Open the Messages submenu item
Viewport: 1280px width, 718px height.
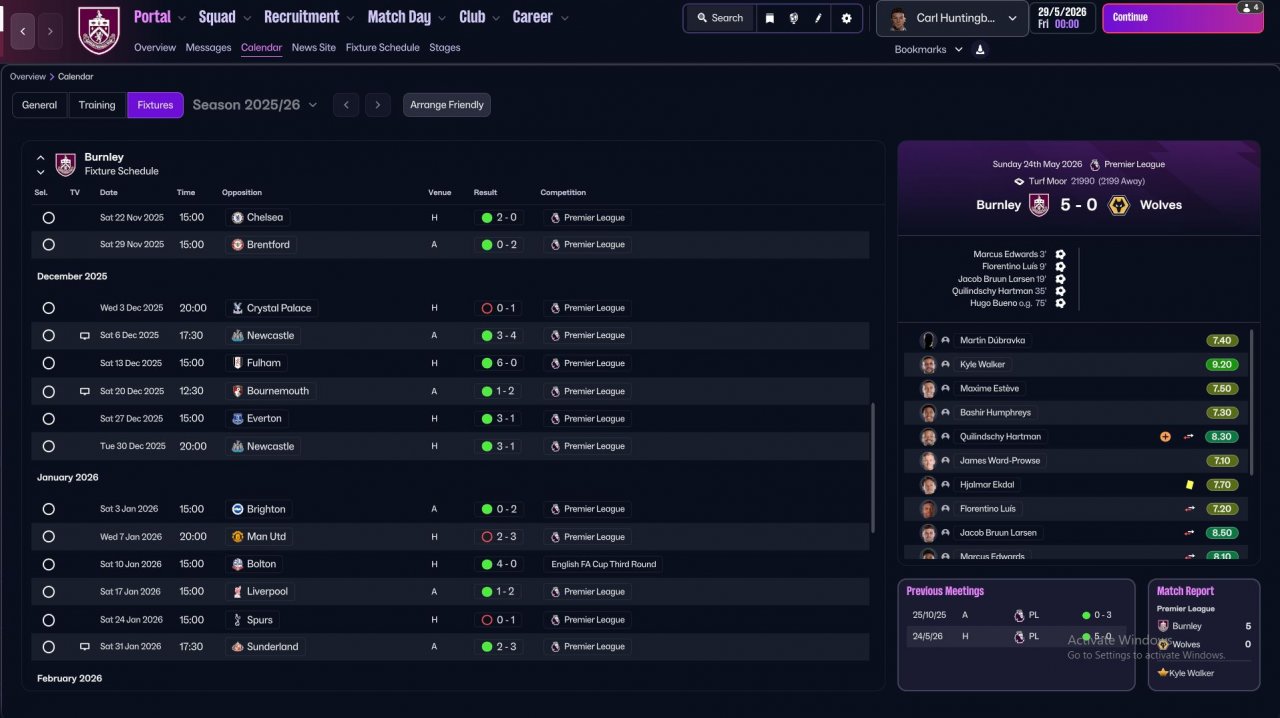point(208,48)
